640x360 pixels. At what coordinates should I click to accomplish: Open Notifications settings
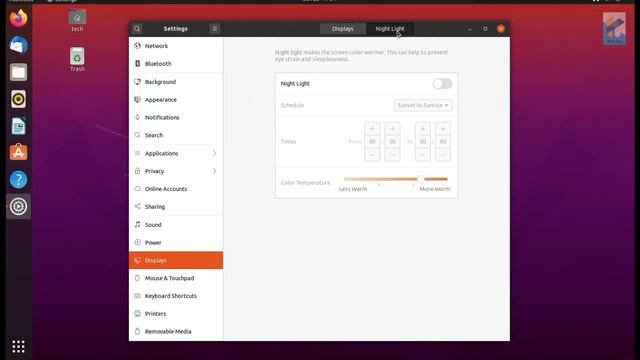point(176,117)
